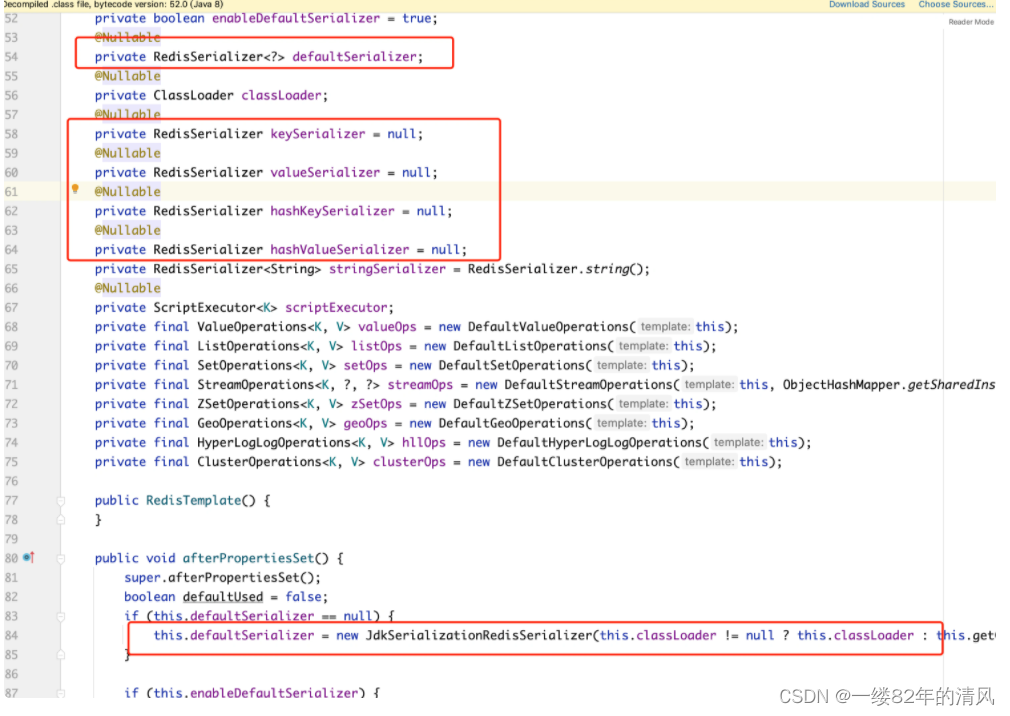Click DefaultClusterOperations on line 75
1010x716 pixels.
click(x=584, y=462)
